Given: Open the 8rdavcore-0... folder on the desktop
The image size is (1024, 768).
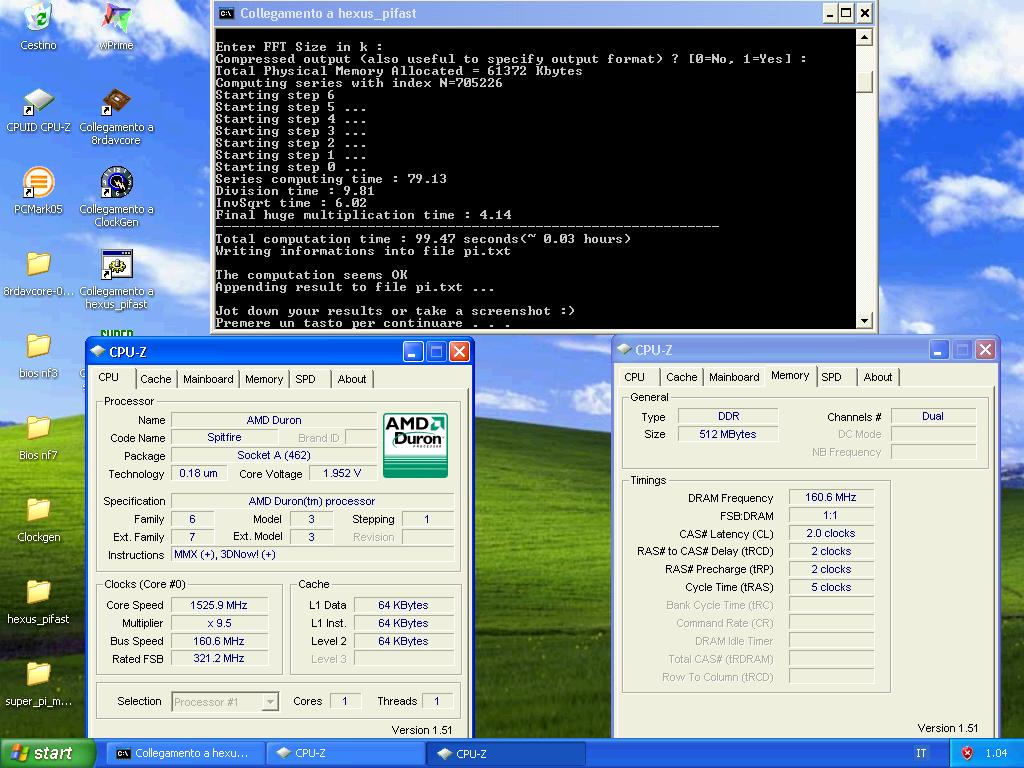Looking at the screenshot, I should [38, 273].
